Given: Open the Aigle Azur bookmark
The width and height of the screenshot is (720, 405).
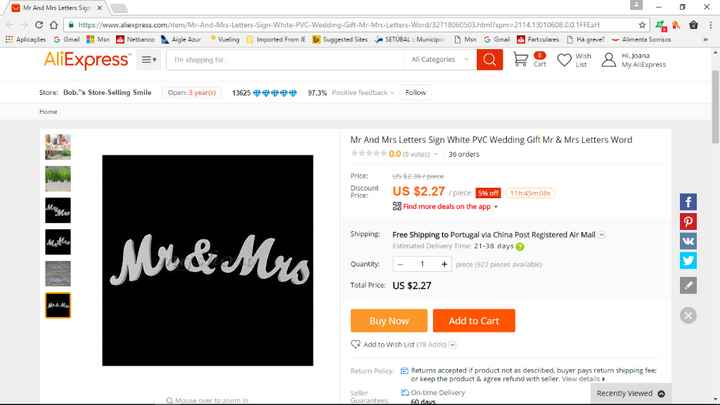Looking at the screenshot, I should click(x=181, y=39).
